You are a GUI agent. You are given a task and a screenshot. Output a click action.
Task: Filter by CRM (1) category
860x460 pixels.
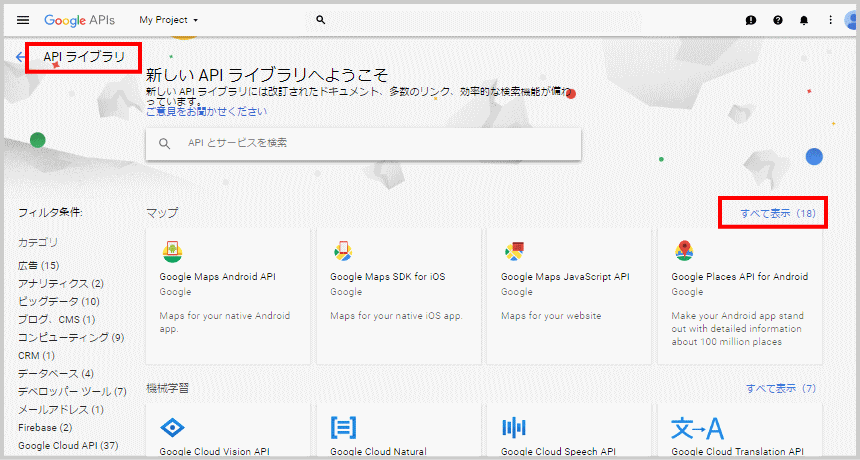click(36, 356)
